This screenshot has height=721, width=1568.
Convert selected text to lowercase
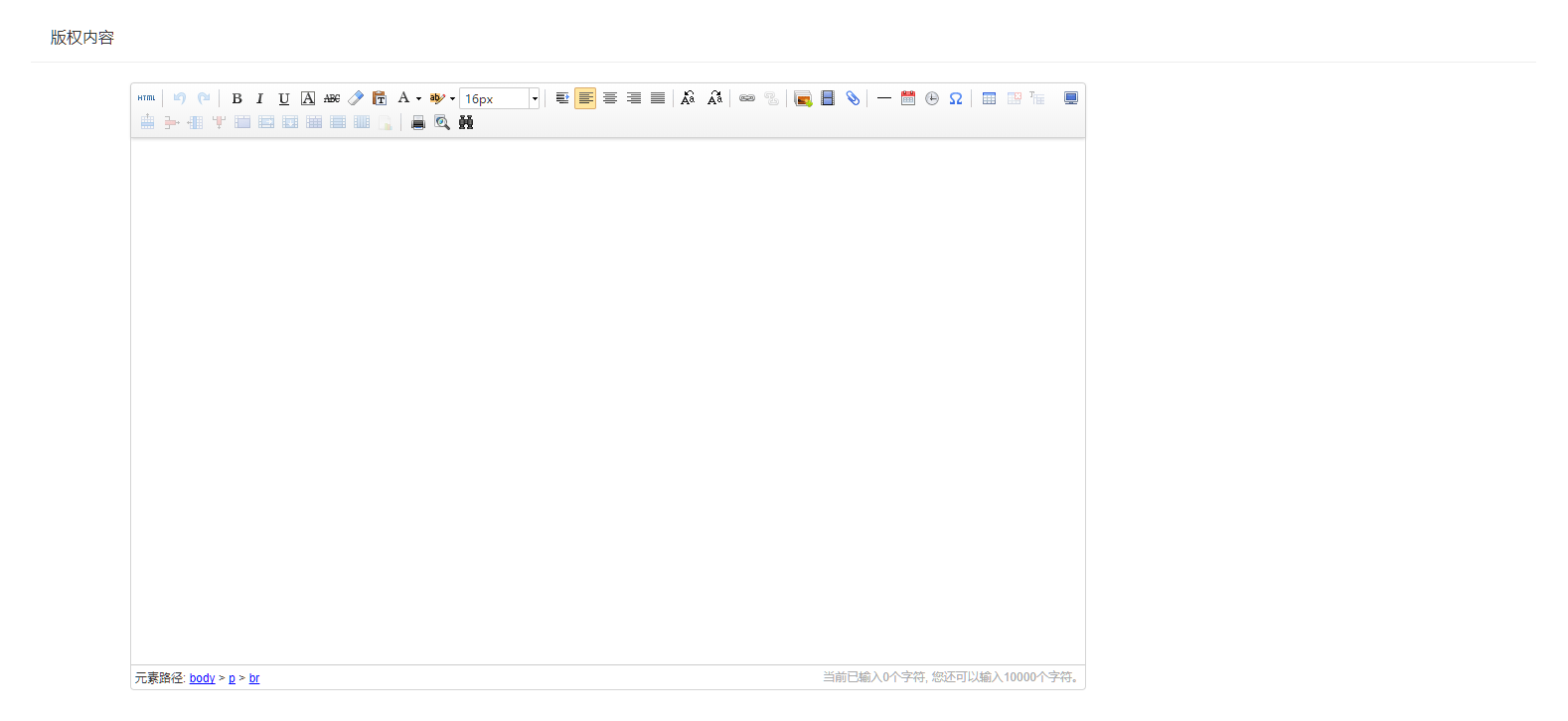click(x=714, y=98)
